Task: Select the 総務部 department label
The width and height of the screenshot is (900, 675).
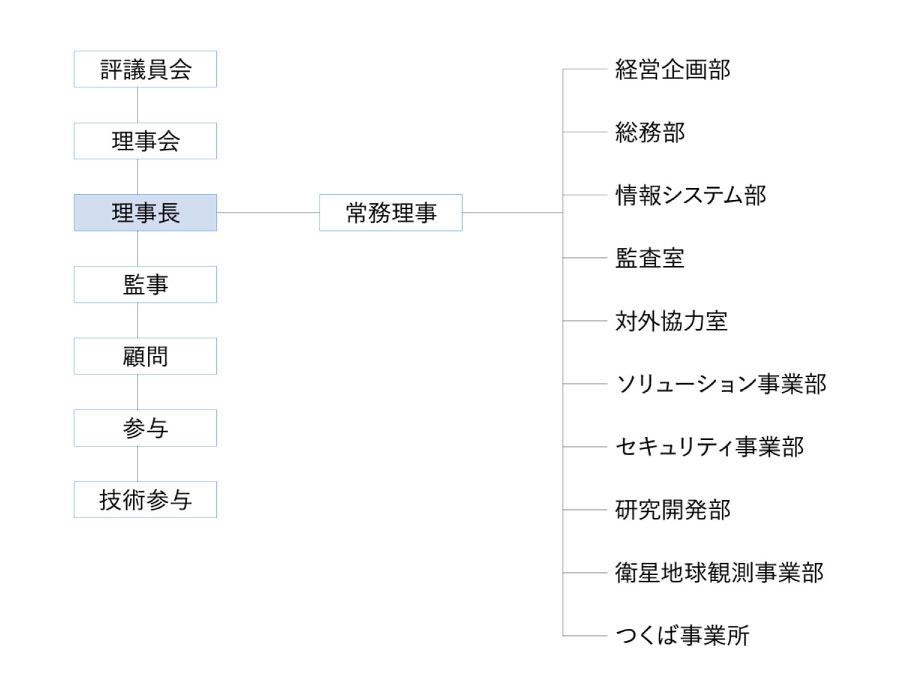Action: coord(650,132)
